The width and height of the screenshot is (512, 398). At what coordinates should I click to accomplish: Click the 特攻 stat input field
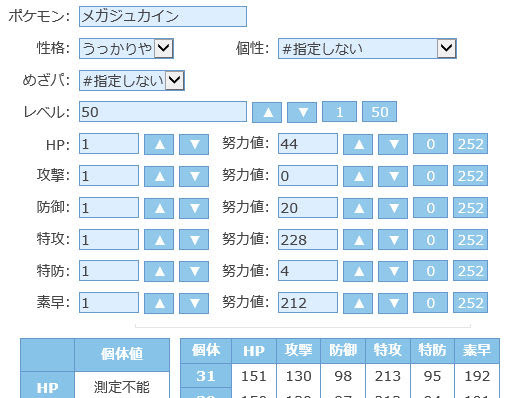109,239
